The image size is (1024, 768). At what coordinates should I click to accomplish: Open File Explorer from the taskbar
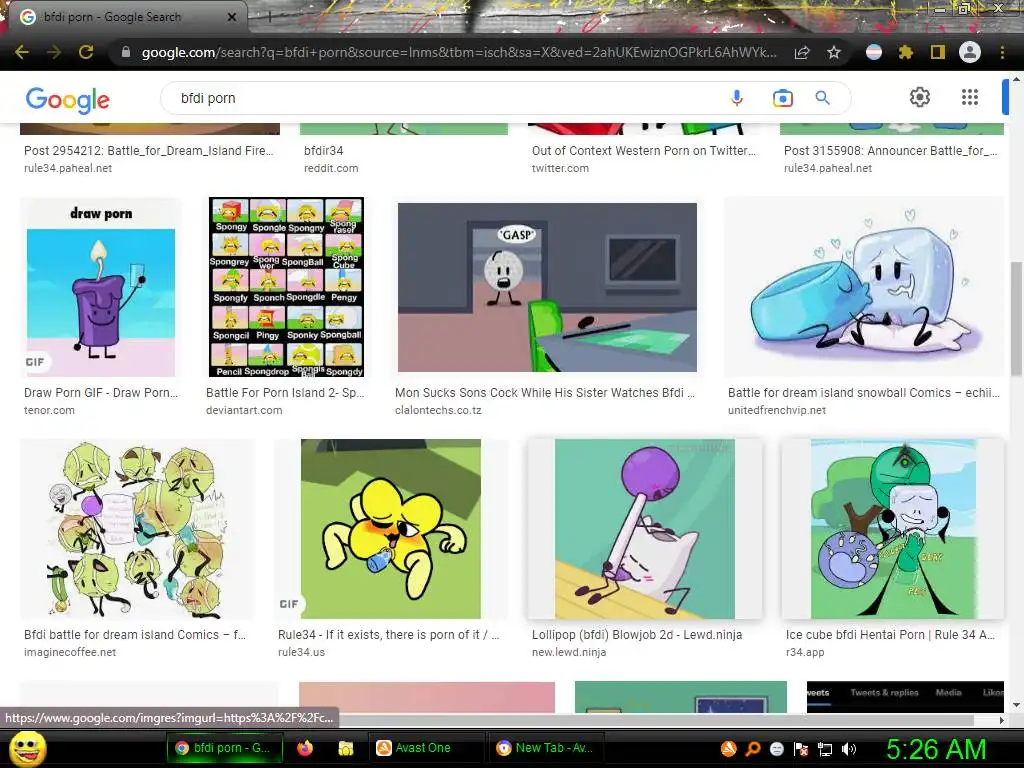point(345,748)
